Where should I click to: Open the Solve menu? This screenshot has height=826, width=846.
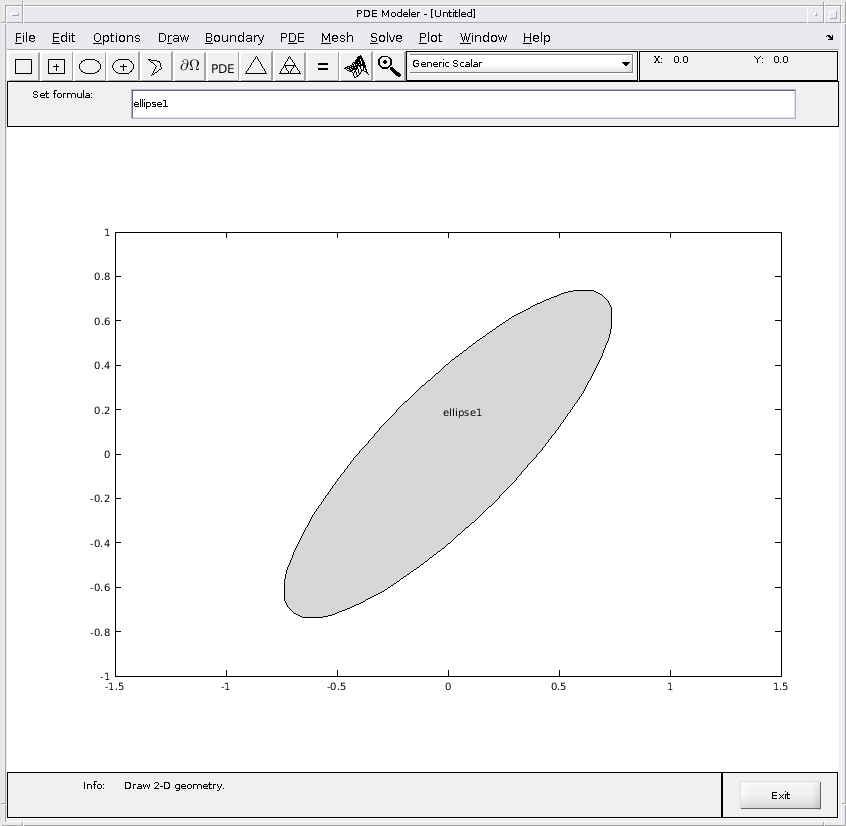coord(386,38)
